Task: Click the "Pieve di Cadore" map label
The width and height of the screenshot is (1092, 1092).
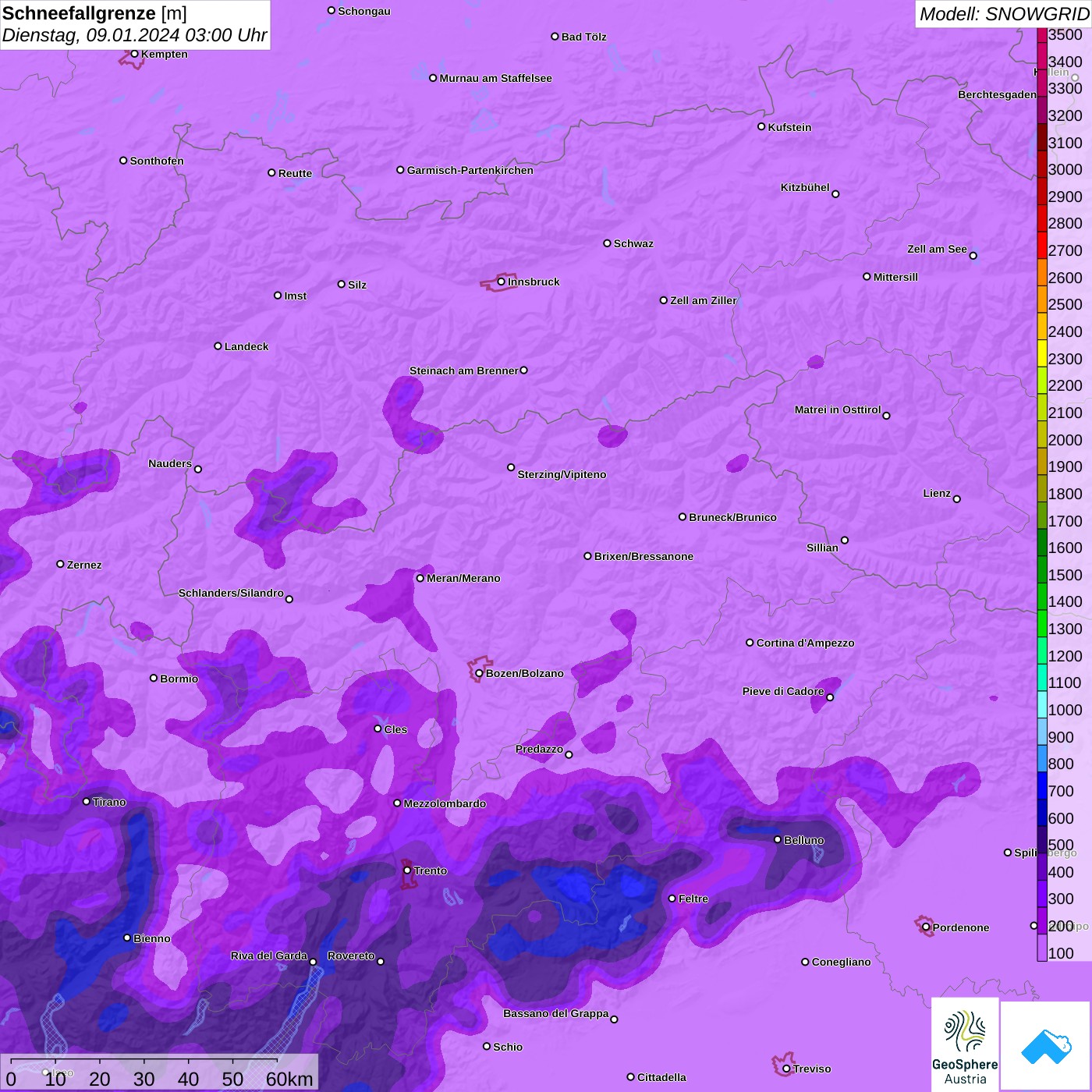Action: (783, 691)
